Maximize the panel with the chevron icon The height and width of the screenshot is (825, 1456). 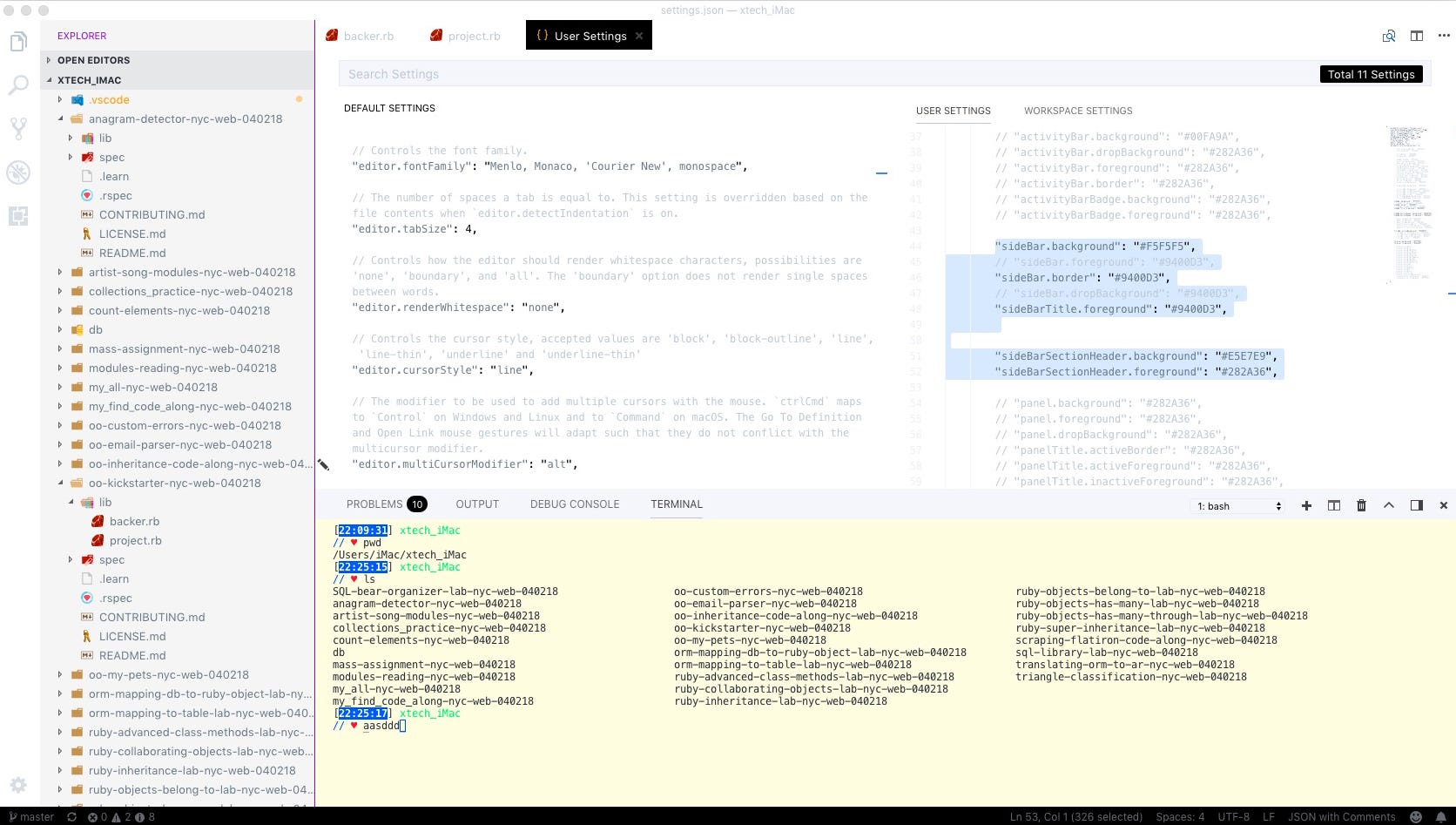point(1388,505)
